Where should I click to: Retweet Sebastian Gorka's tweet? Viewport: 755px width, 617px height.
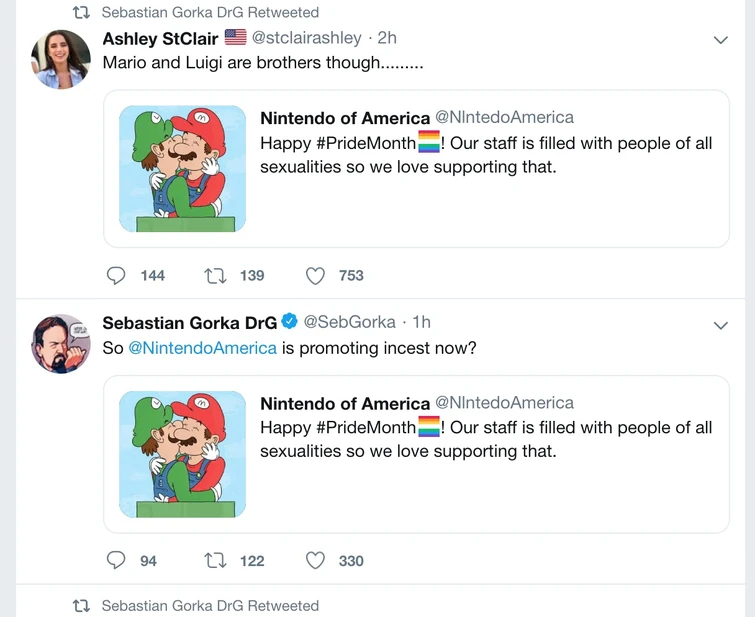(x=215, y=561)
